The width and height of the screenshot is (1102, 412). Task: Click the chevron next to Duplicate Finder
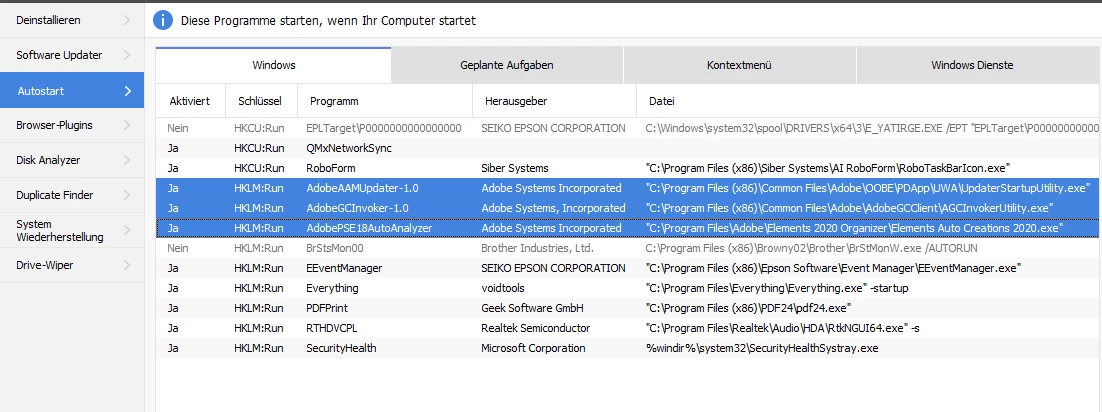pyautogui.click(x=127, y=195)
